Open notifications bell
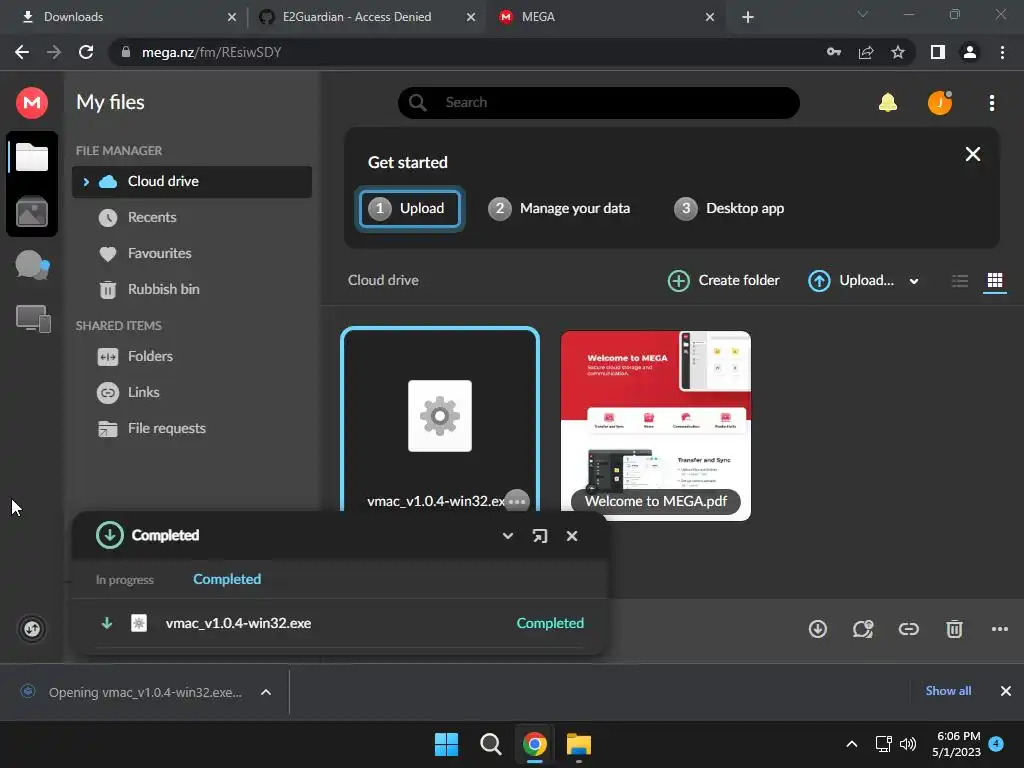Screen dimensions: 1024x768 [x=888, y=103]
